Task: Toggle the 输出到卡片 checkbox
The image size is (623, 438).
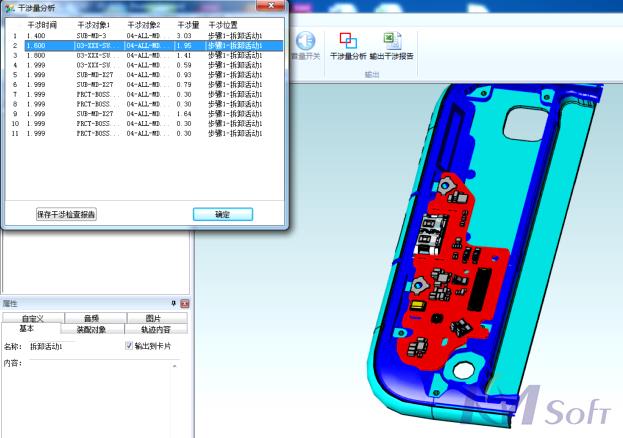Action: 129,346
